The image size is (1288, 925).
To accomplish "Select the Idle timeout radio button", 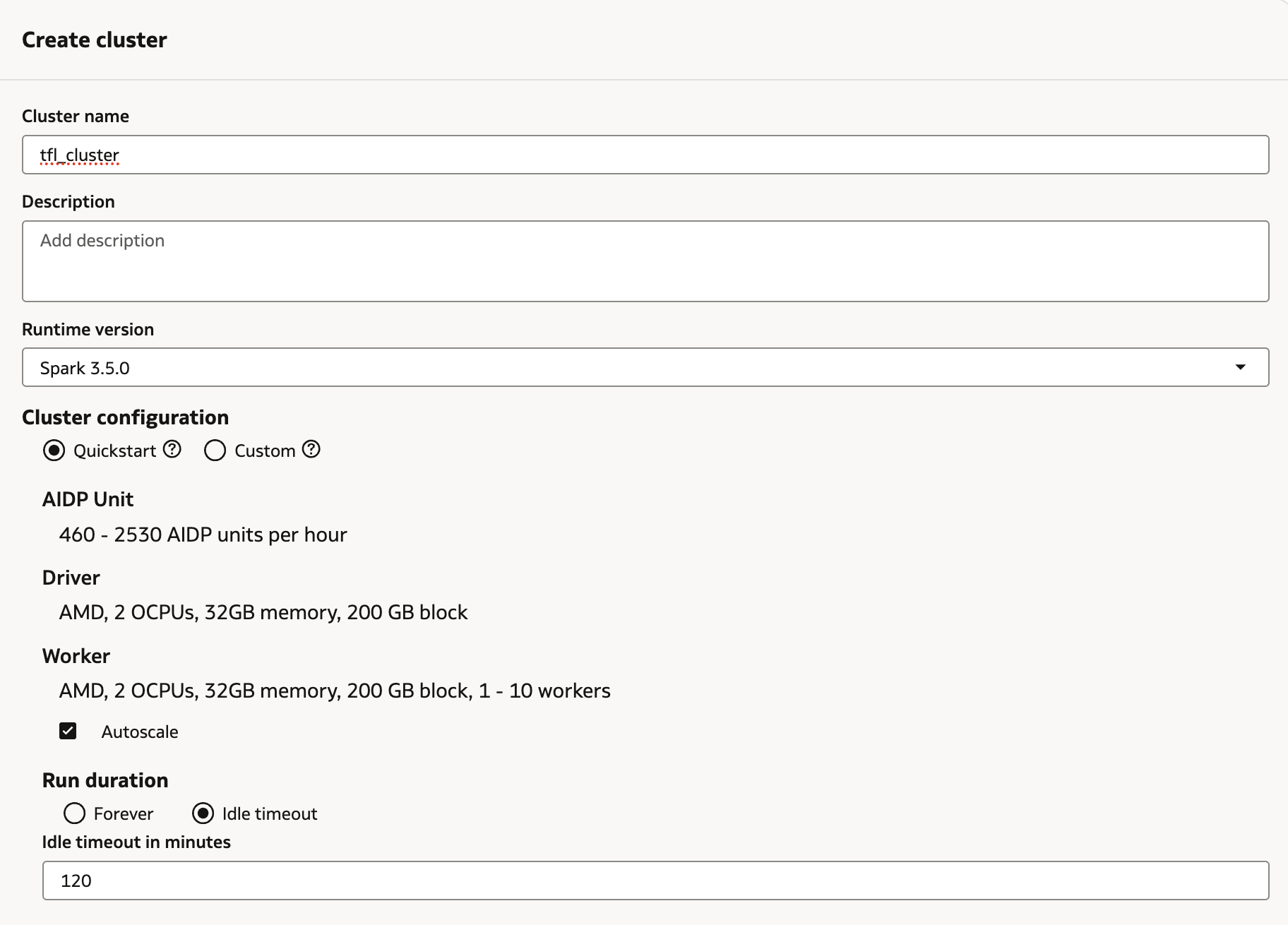I will pos(203,813).
